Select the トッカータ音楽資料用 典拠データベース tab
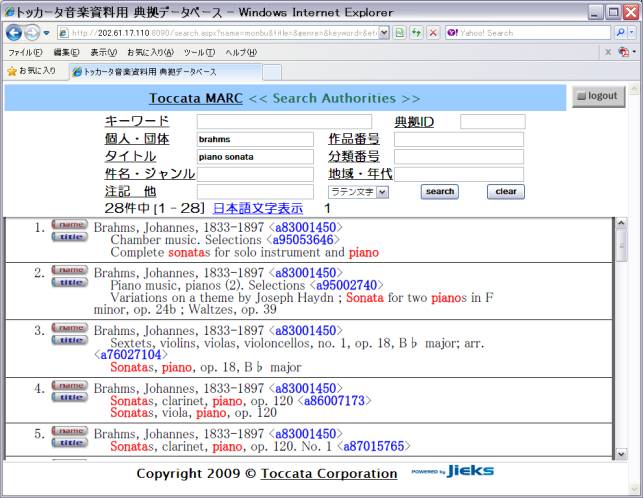643x498 pixels. tap(165, 72)
